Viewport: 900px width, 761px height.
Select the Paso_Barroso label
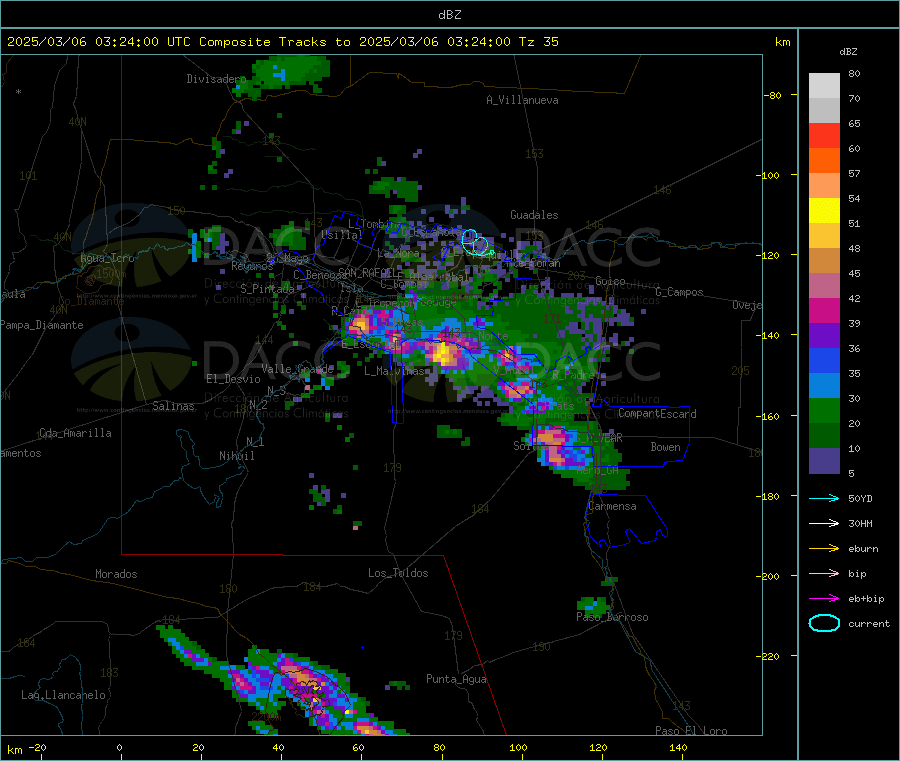pyautogui.click(x=612, y=617)
